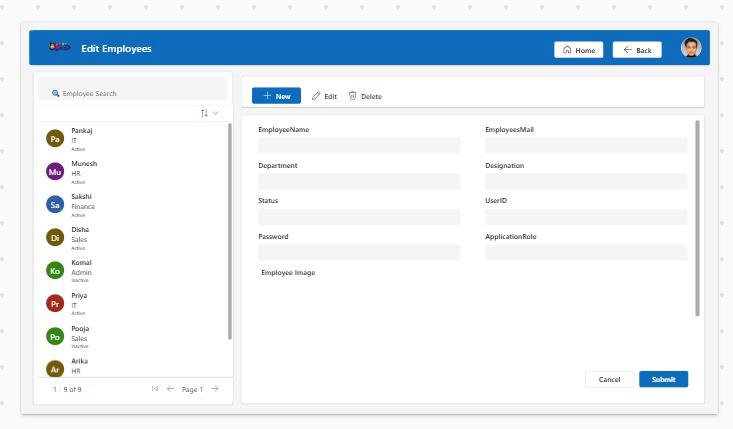This screenshot has height=429, width=733.
Task: Jump to first page icon
Action: (x=155, y=389)
